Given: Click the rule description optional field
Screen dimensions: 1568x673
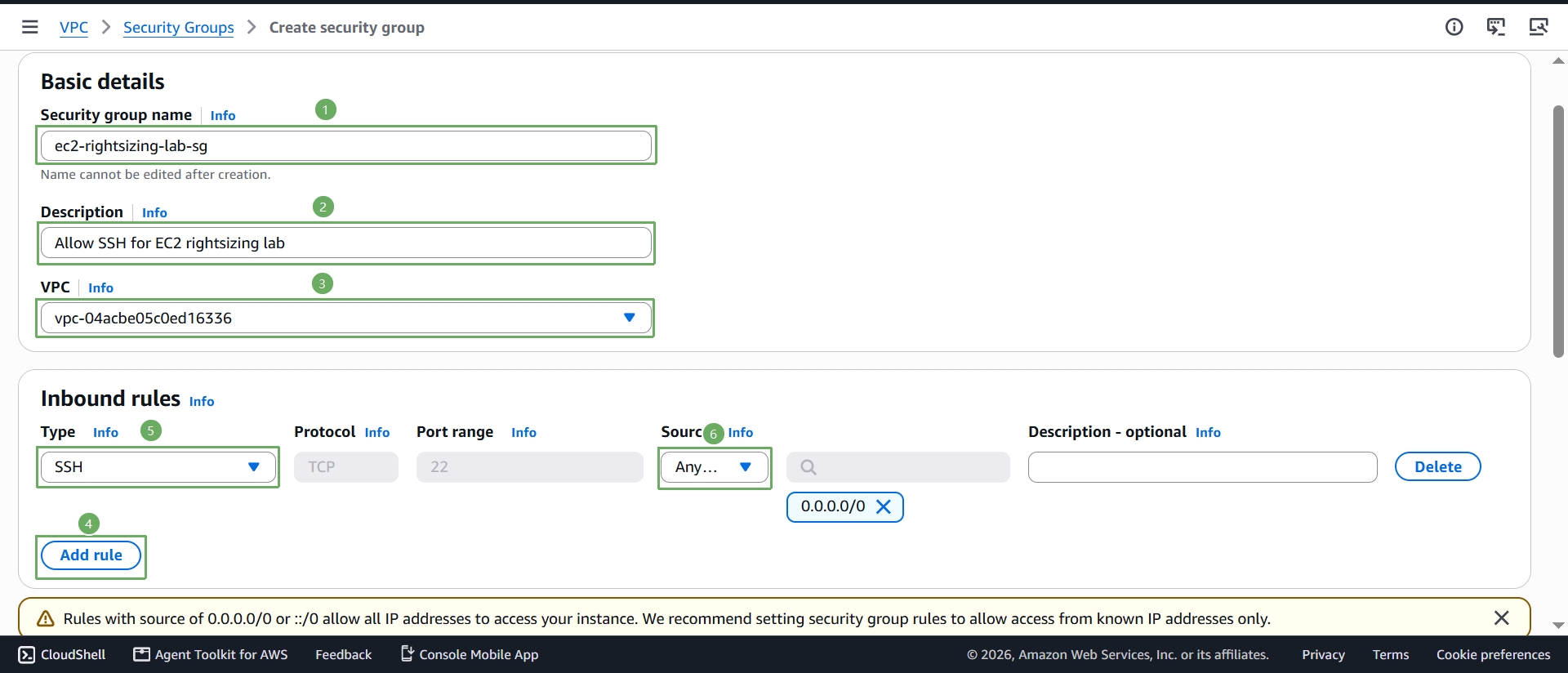Looking at the screenshot, I should [1202, 467].
